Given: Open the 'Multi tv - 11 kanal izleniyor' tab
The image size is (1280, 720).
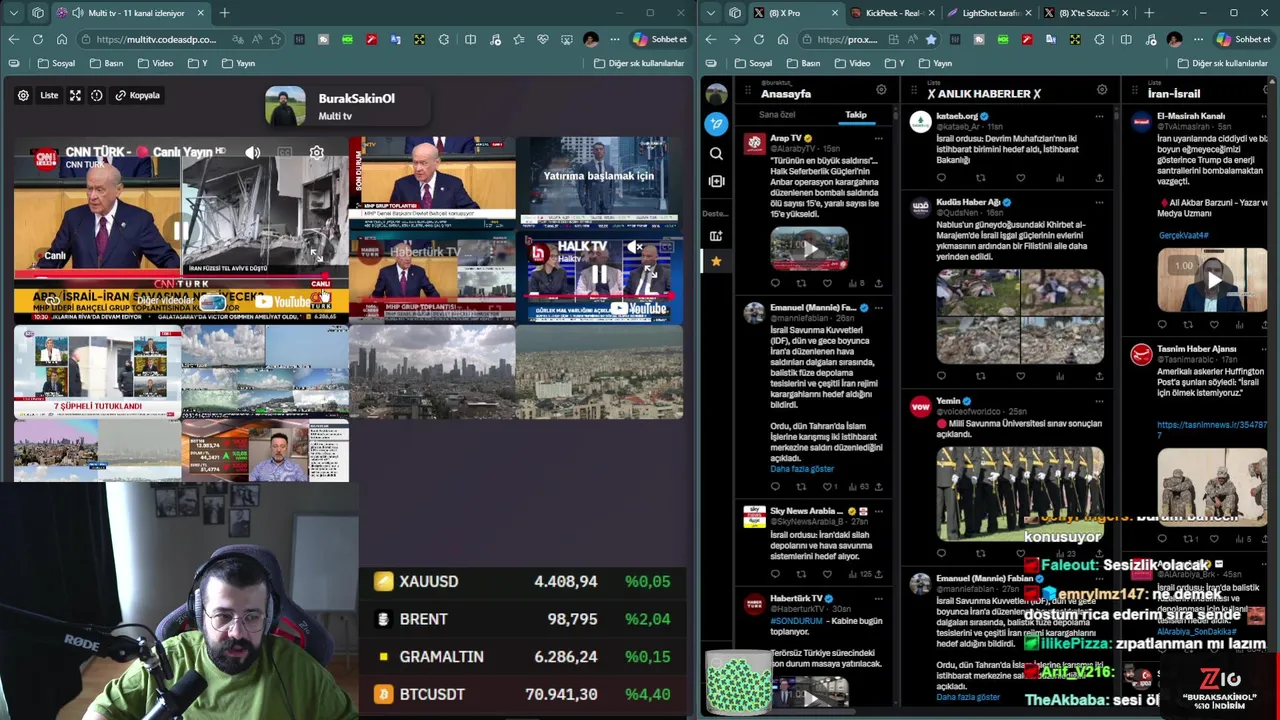Looking at the screenshot, I should [130, 13].
